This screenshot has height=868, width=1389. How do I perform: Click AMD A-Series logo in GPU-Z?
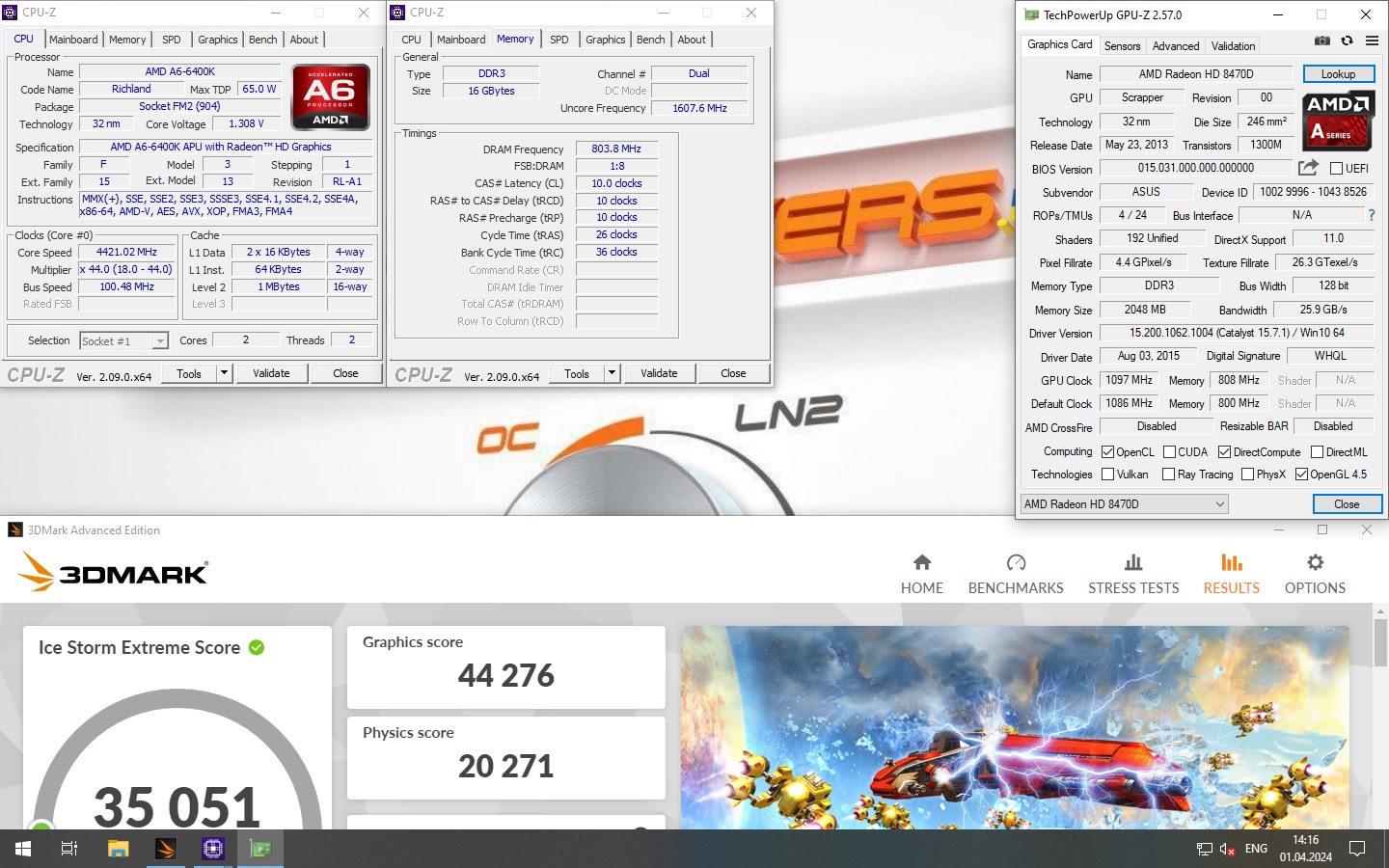[1339, 121]
